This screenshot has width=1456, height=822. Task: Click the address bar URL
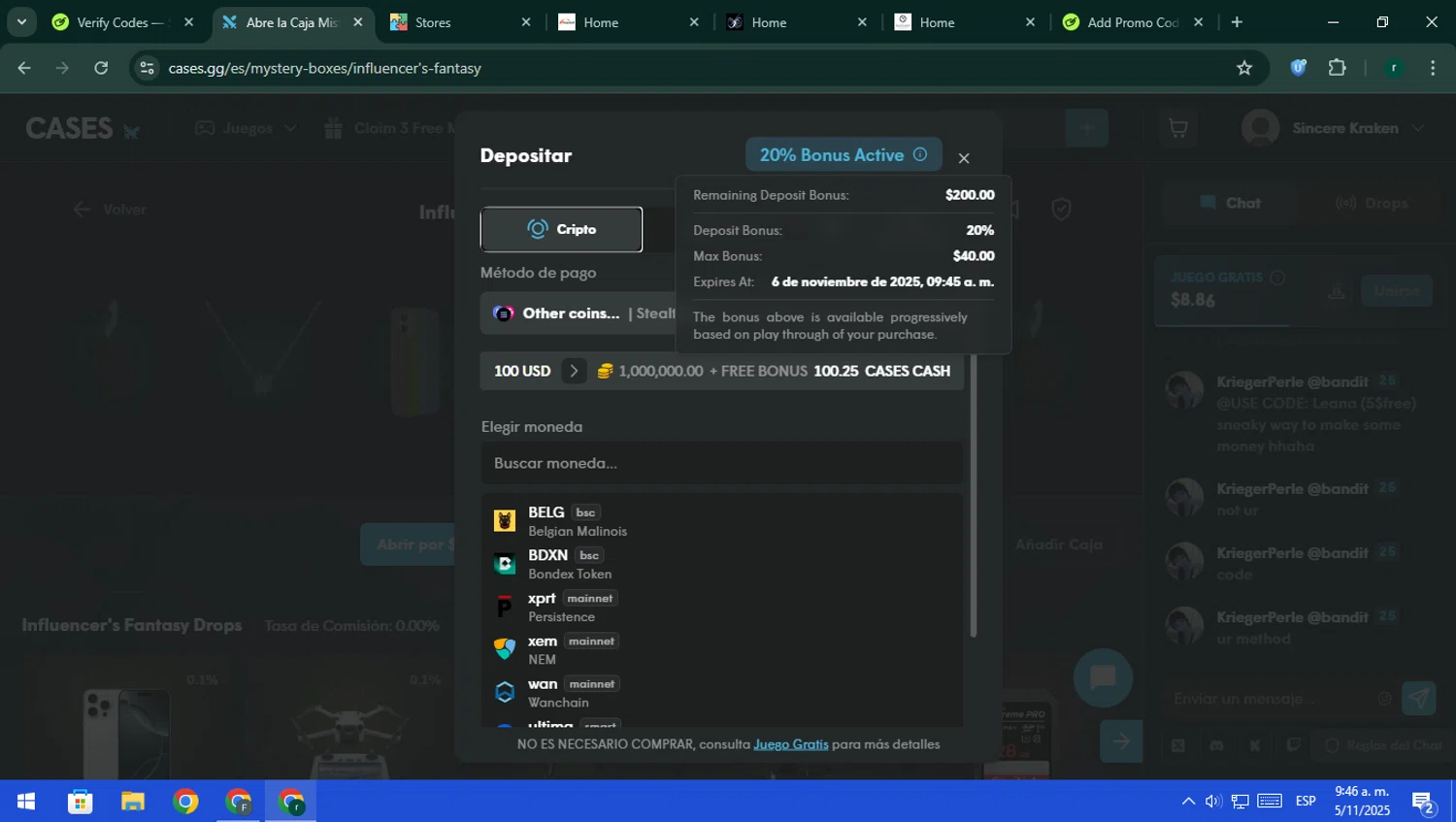(x=324, y=68)
